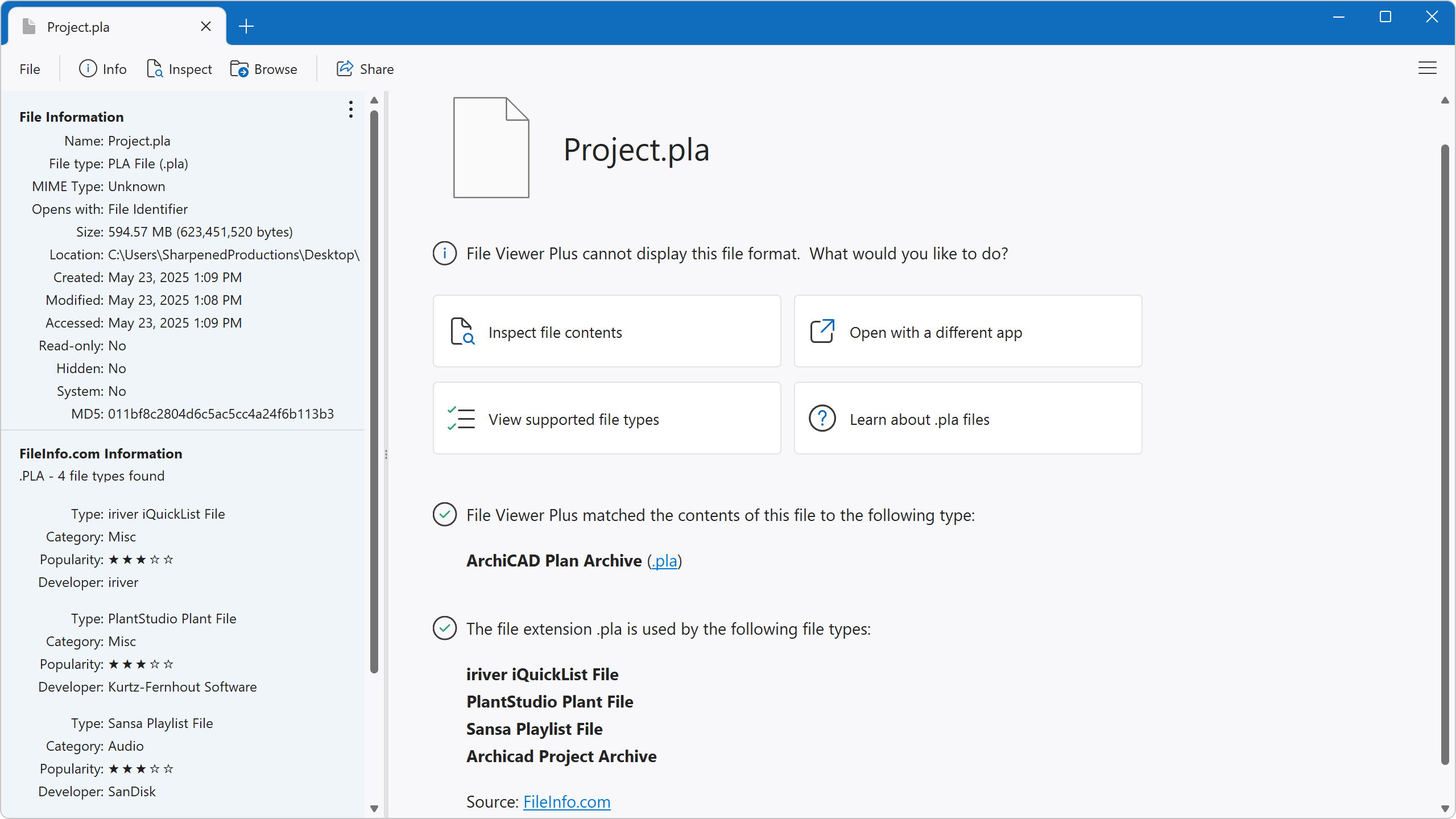
Task: Click main pane scroll up arrow
Action: tap(1445, 101)
